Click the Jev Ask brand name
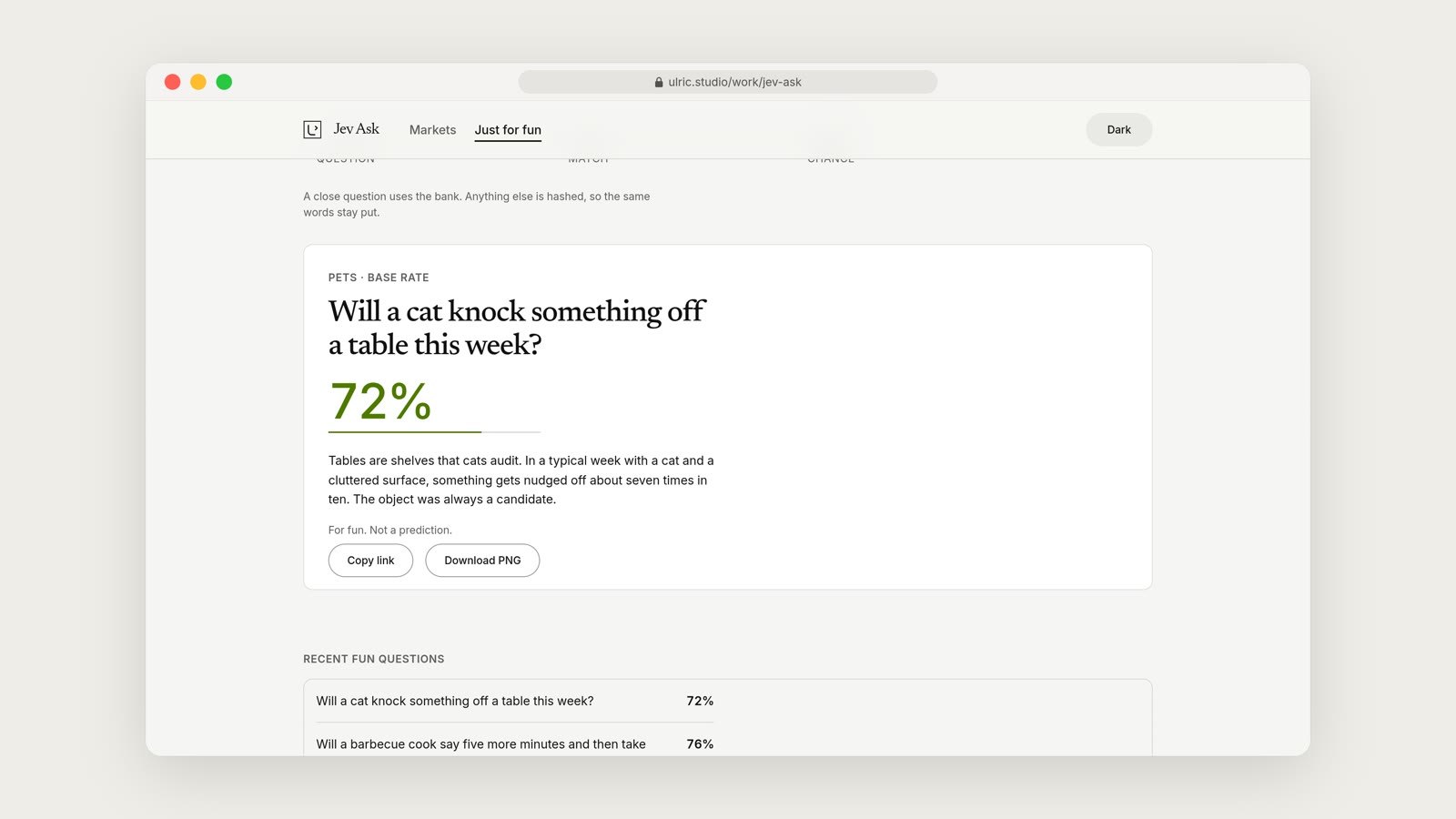 point(357,129)
